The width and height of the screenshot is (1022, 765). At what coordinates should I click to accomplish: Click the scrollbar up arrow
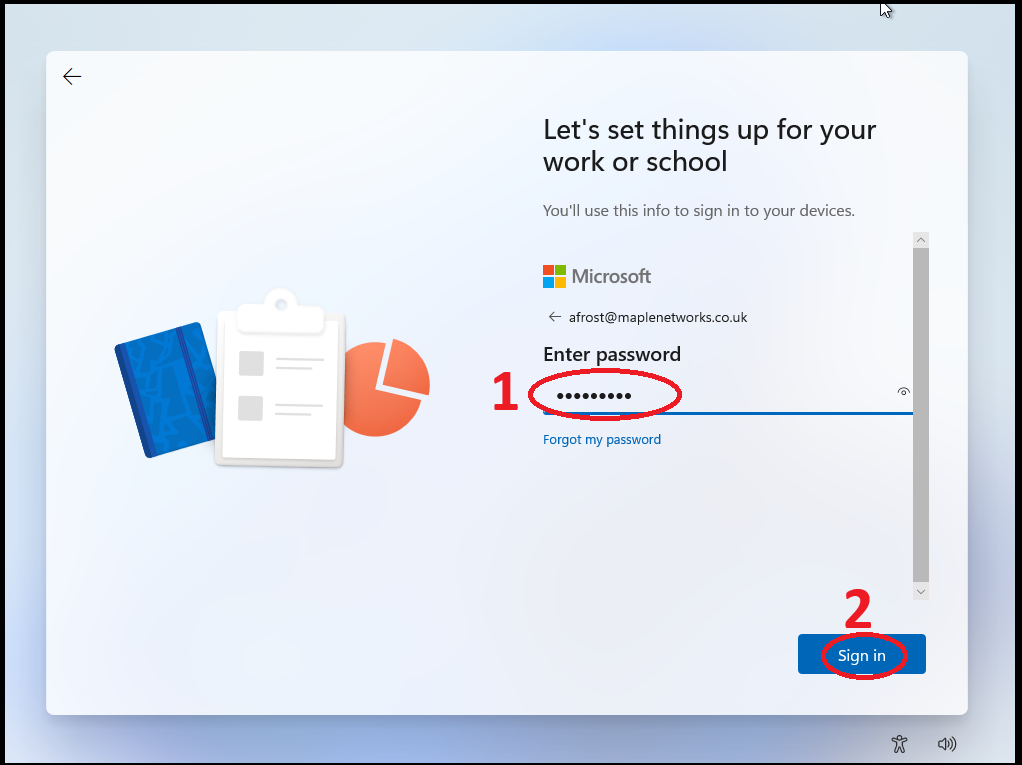pos(921,240)
